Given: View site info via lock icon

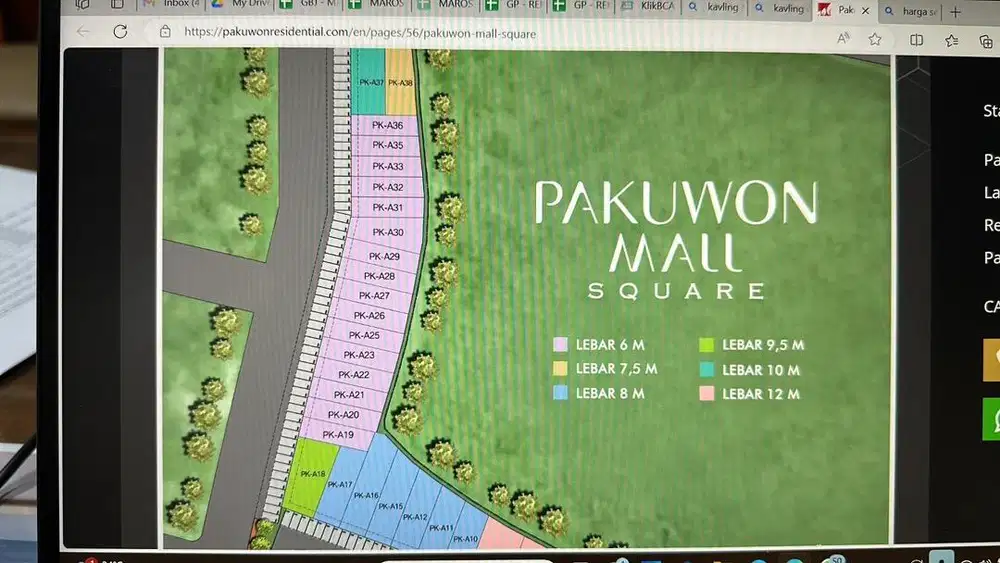Looking at the screenshot, I should pyautogui.click(x=165, y=31).
